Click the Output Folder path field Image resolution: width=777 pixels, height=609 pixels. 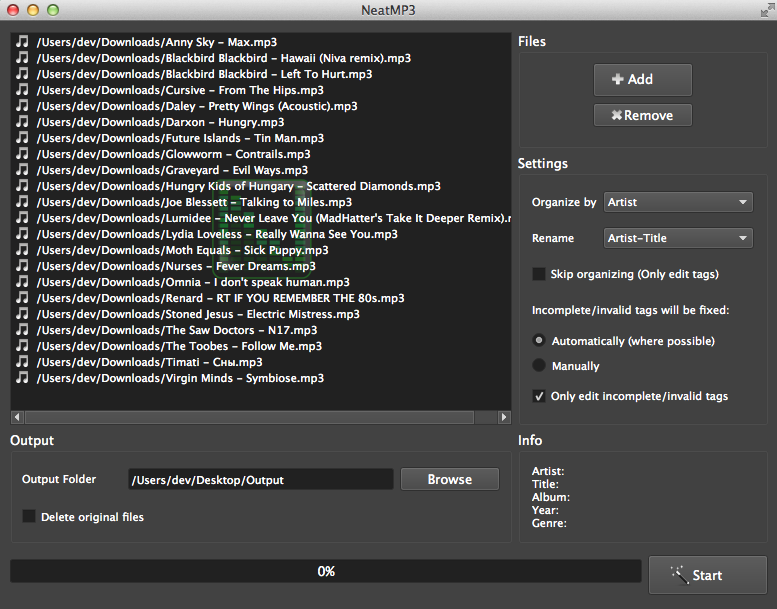coord(261,480)
